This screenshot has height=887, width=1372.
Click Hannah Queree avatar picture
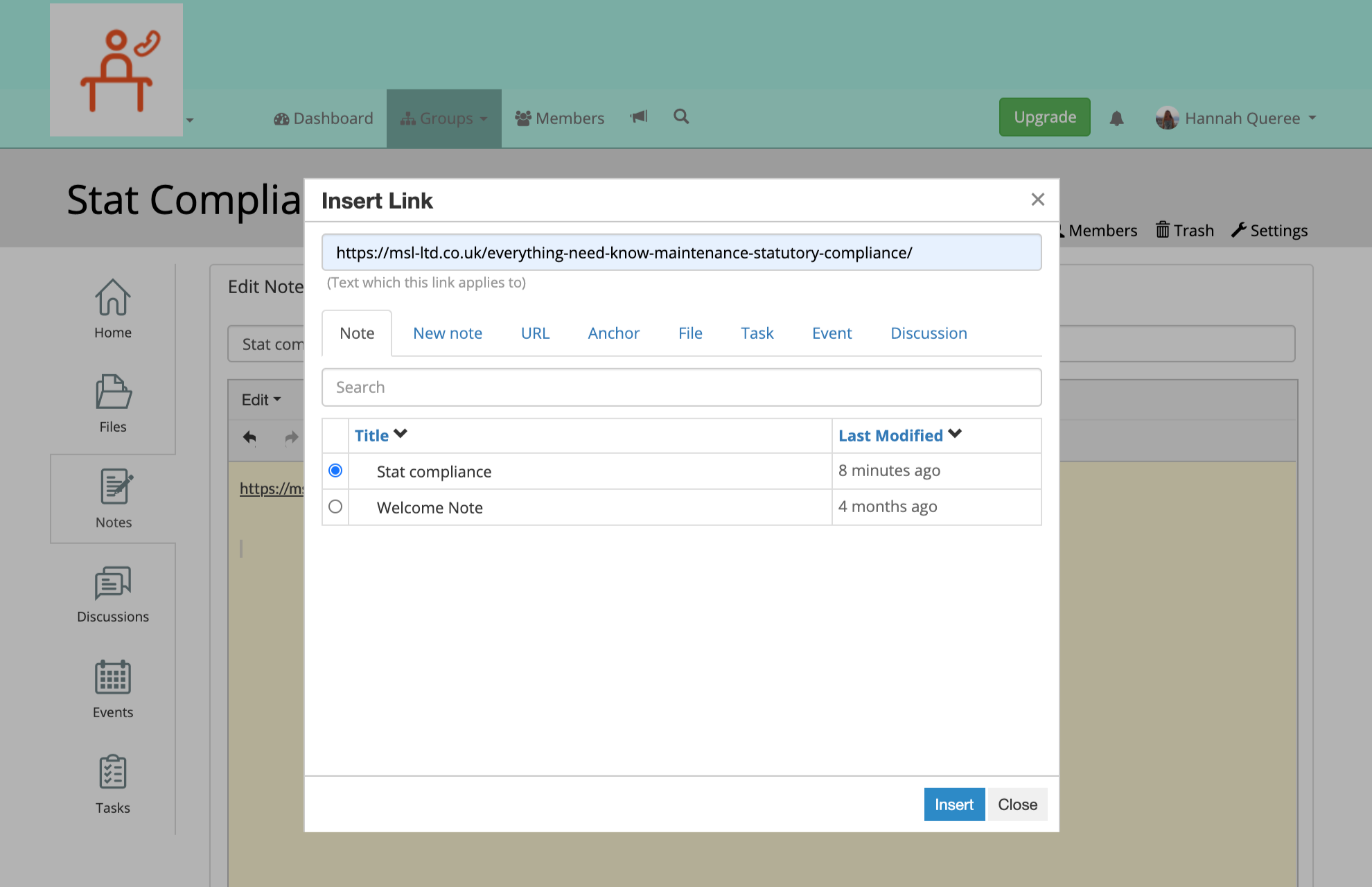tap(1167, 118)
